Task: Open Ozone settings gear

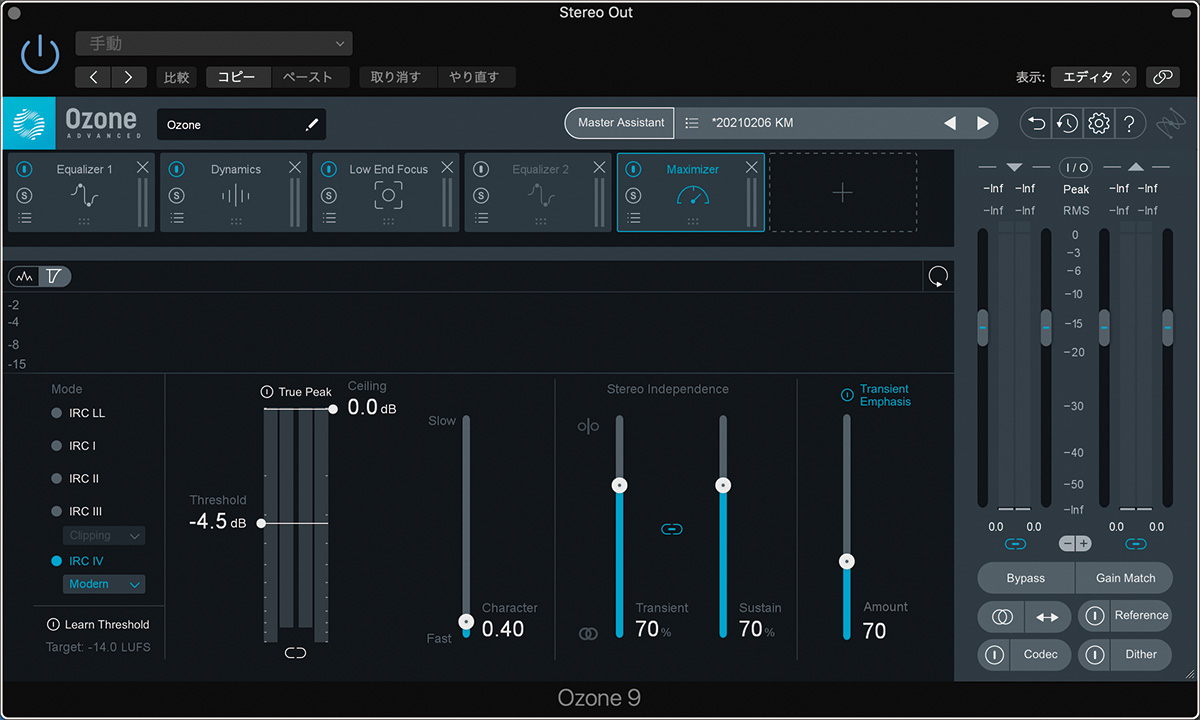Action: (x=1098, y=123)
